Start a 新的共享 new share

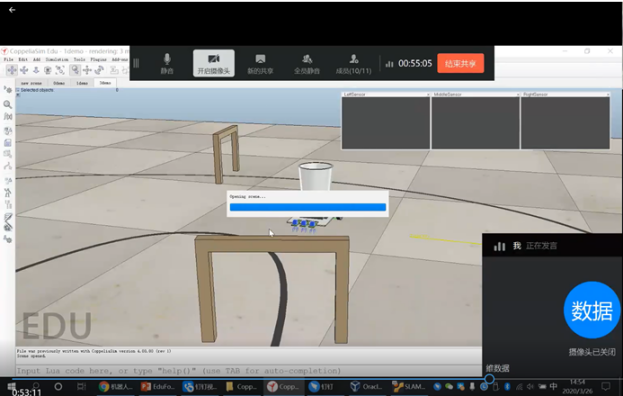(x=260, y=64)
